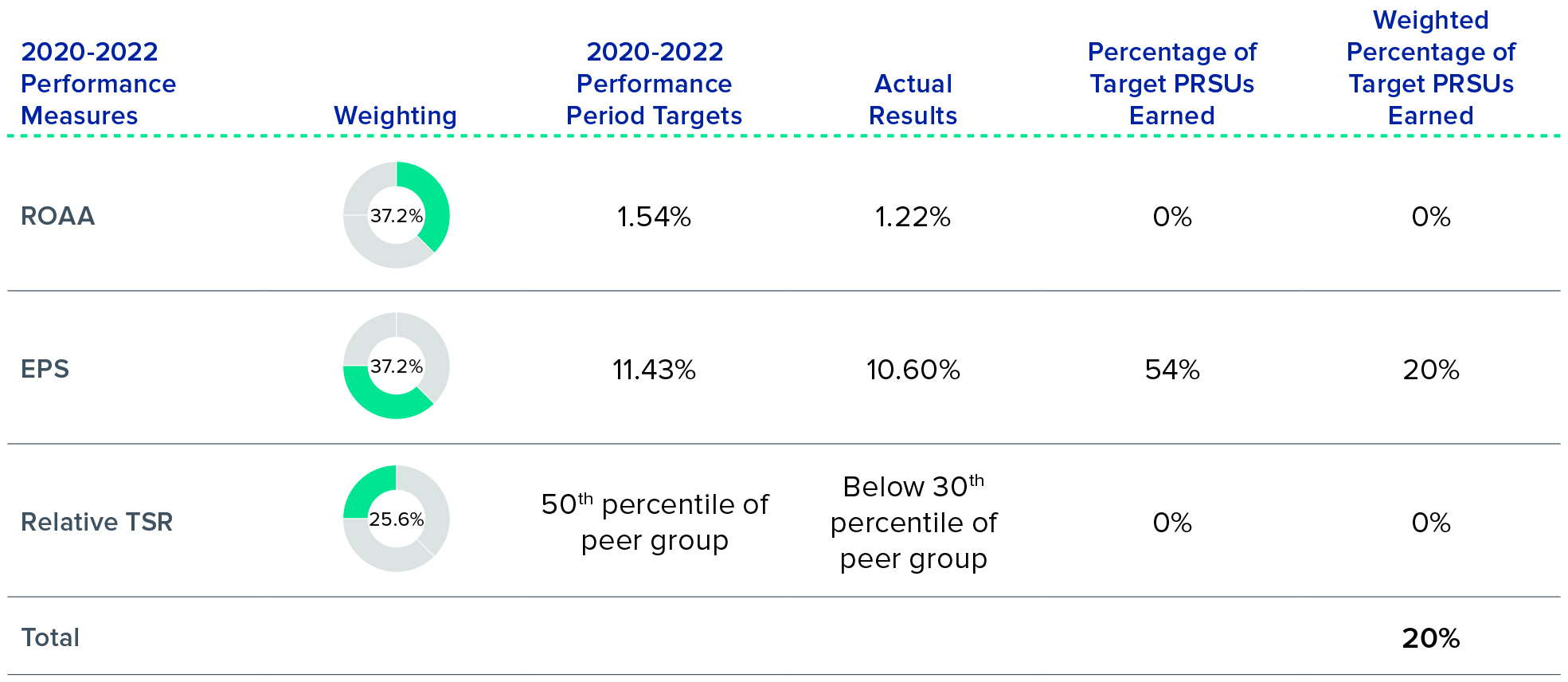
Task: Select the Performance Period Targets header
Action: click(654, 84)
